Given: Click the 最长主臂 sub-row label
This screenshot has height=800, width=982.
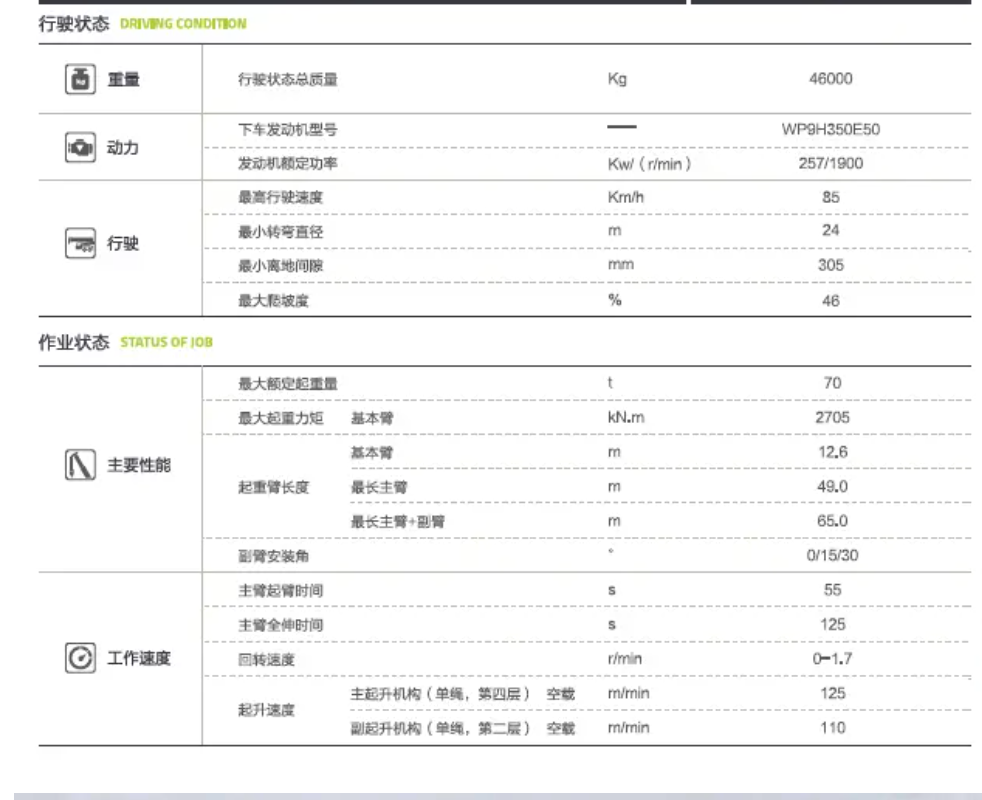Looking at the screenshot, I should [x=379, y=487].
